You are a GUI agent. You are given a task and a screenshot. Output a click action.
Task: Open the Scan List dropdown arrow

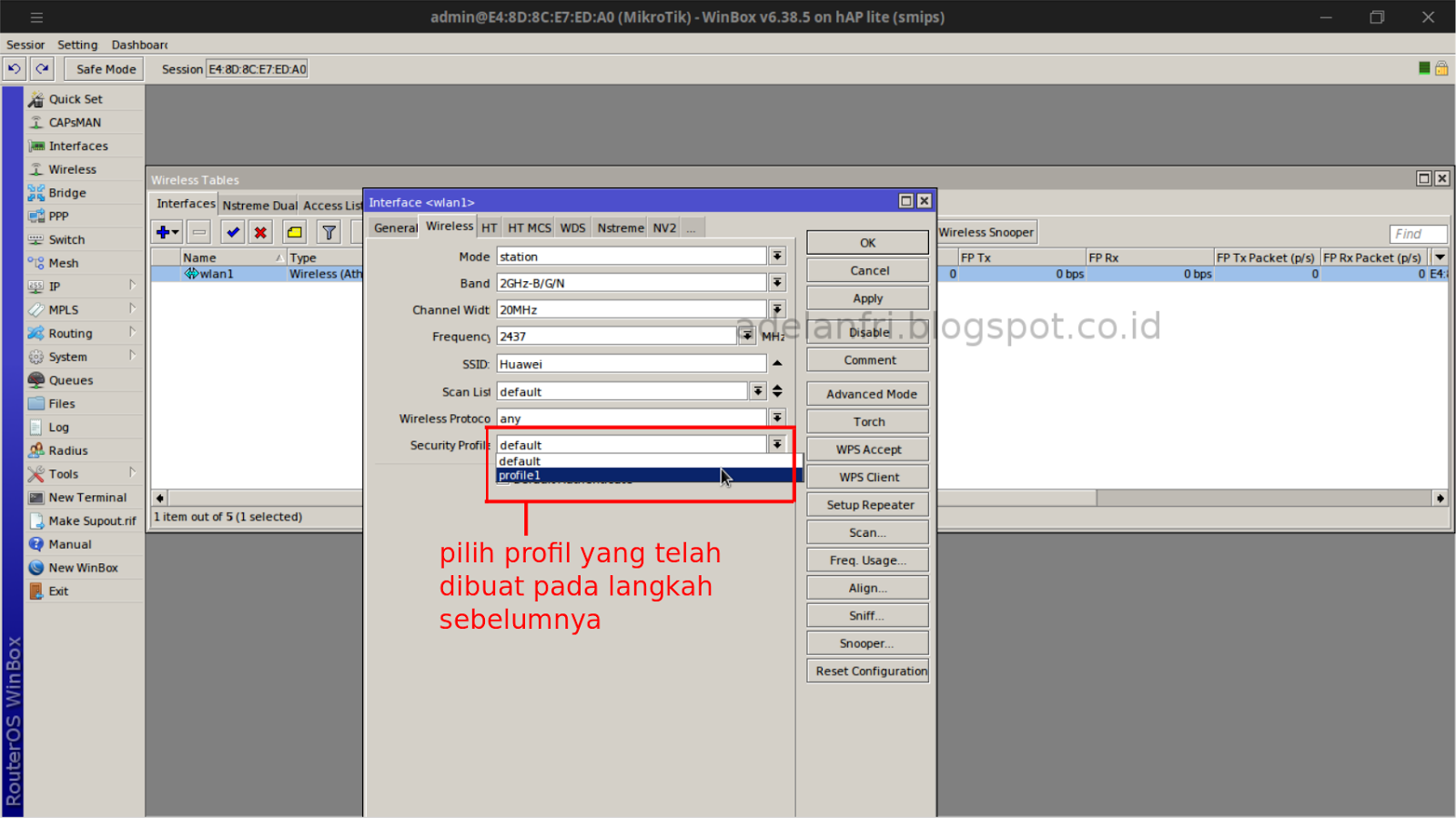pos(758,391)
